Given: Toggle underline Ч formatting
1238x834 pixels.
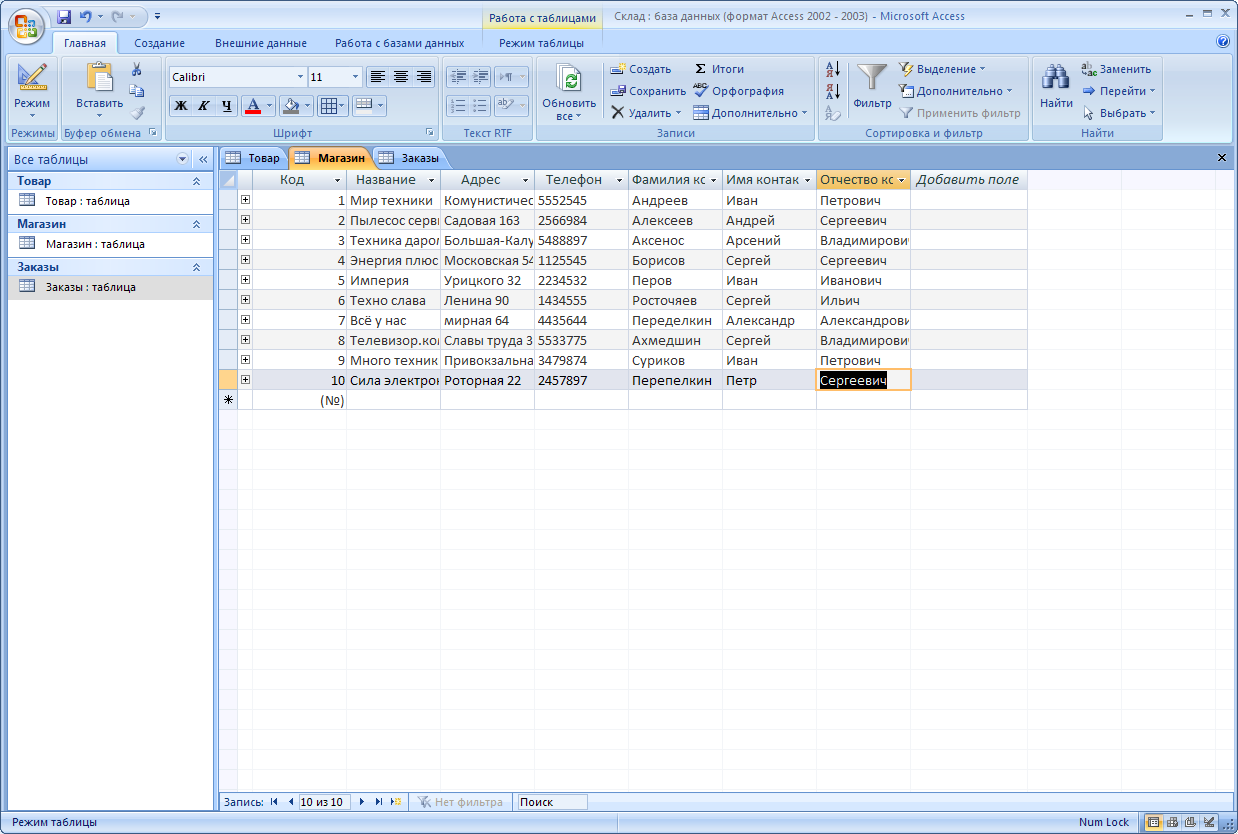Looking at the screenshot, I should click(226, 105).
